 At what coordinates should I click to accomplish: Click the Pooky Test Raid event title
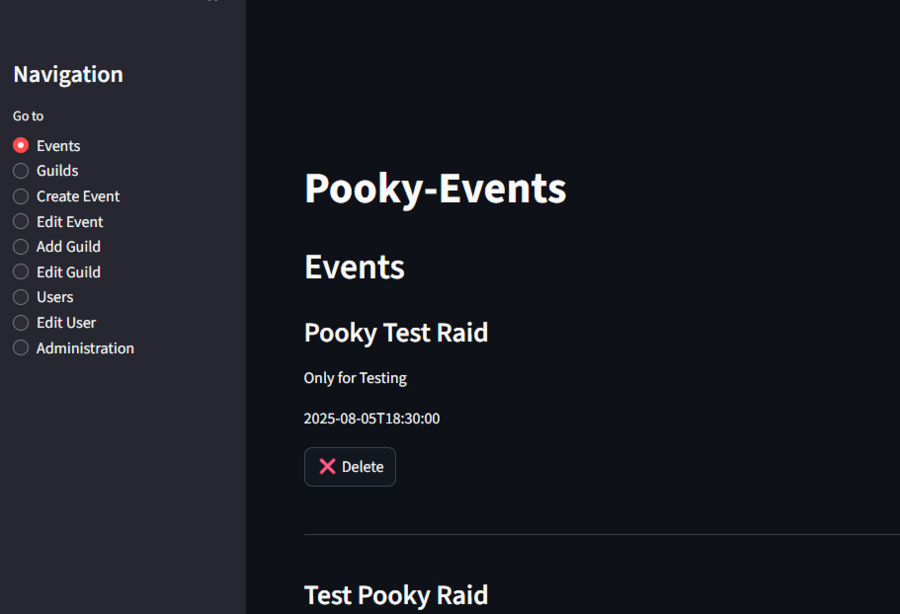pos(396,332)
